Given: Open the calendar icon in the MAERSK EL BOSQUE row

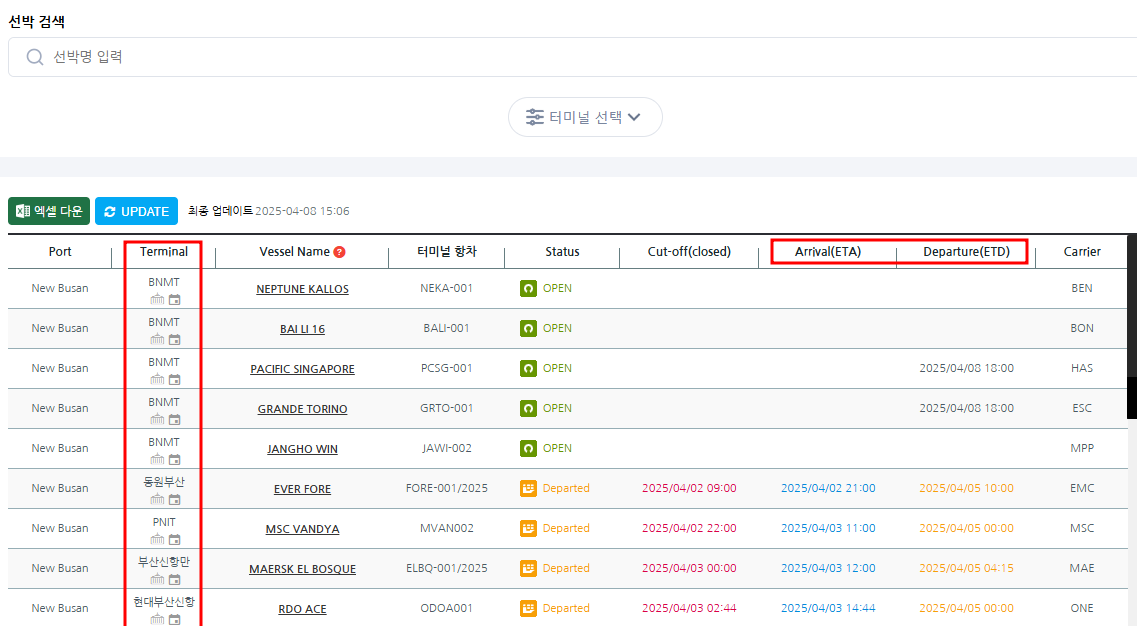Looking at the screenshot, I should (175, 579).
